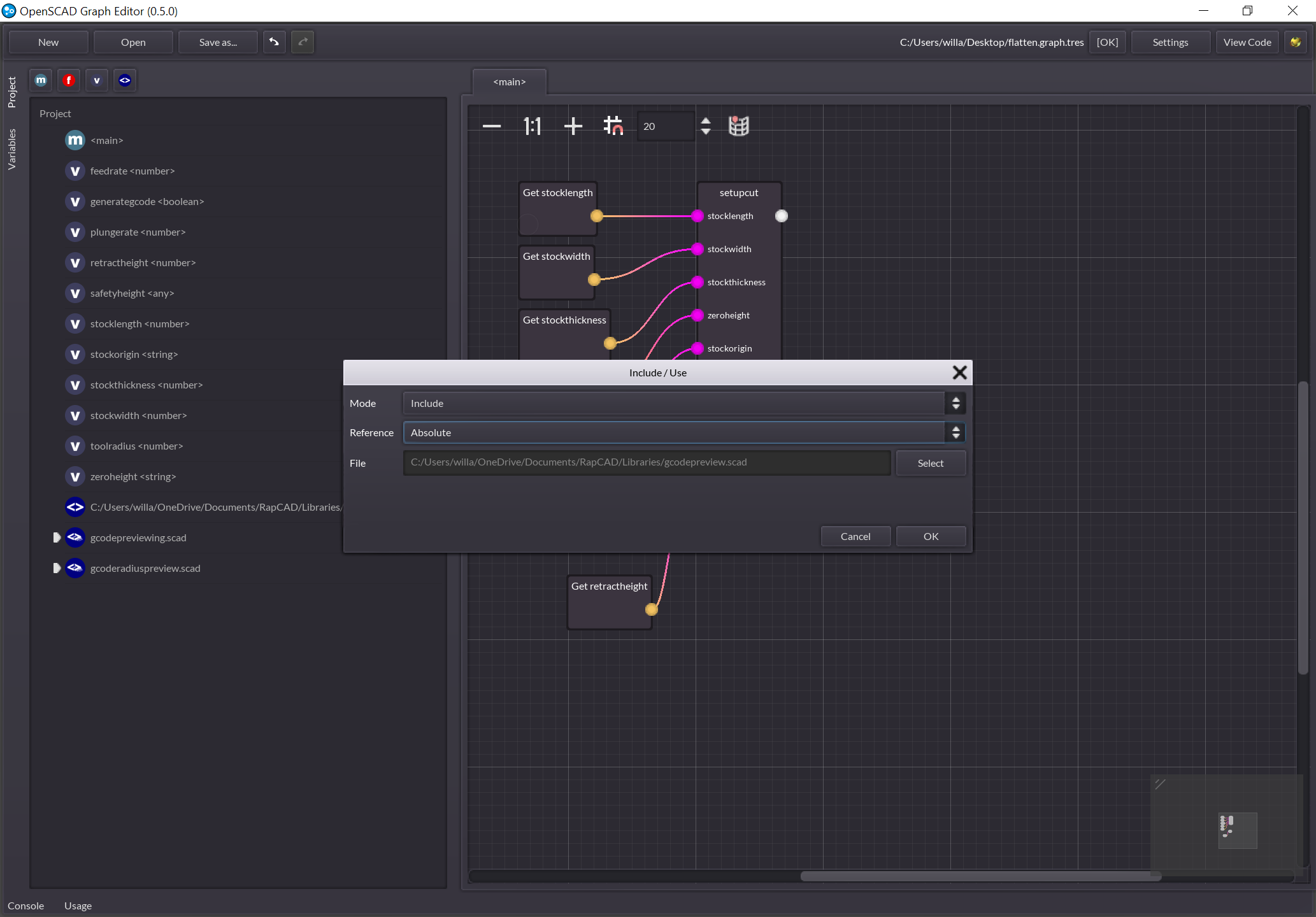Viewport: 1316px width, 917px height.
Task: Click Save as... button
Action: coord(218,42)
